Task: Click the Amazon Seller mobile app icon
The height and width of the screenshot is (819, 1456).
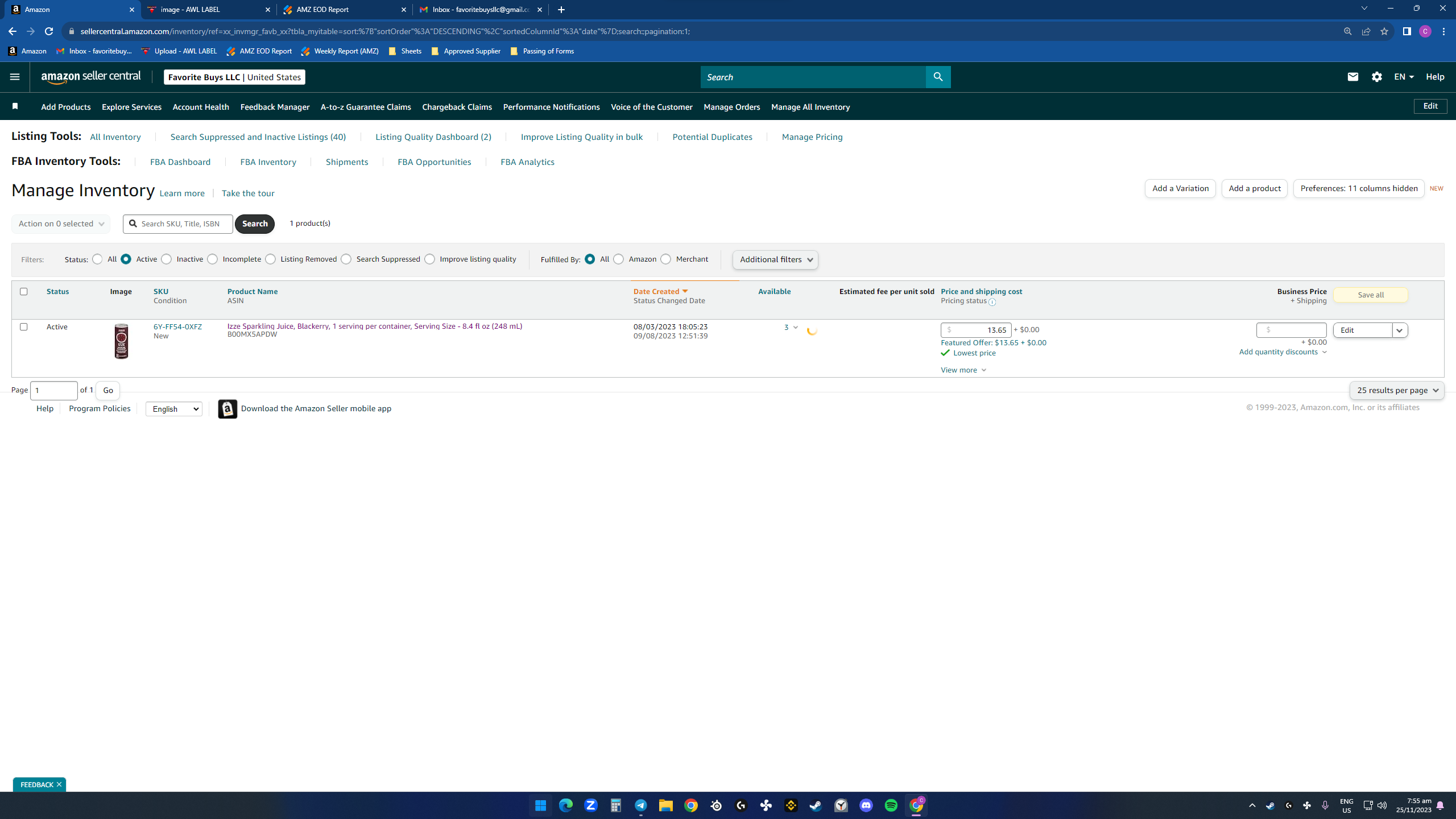Action: point(227,409)
